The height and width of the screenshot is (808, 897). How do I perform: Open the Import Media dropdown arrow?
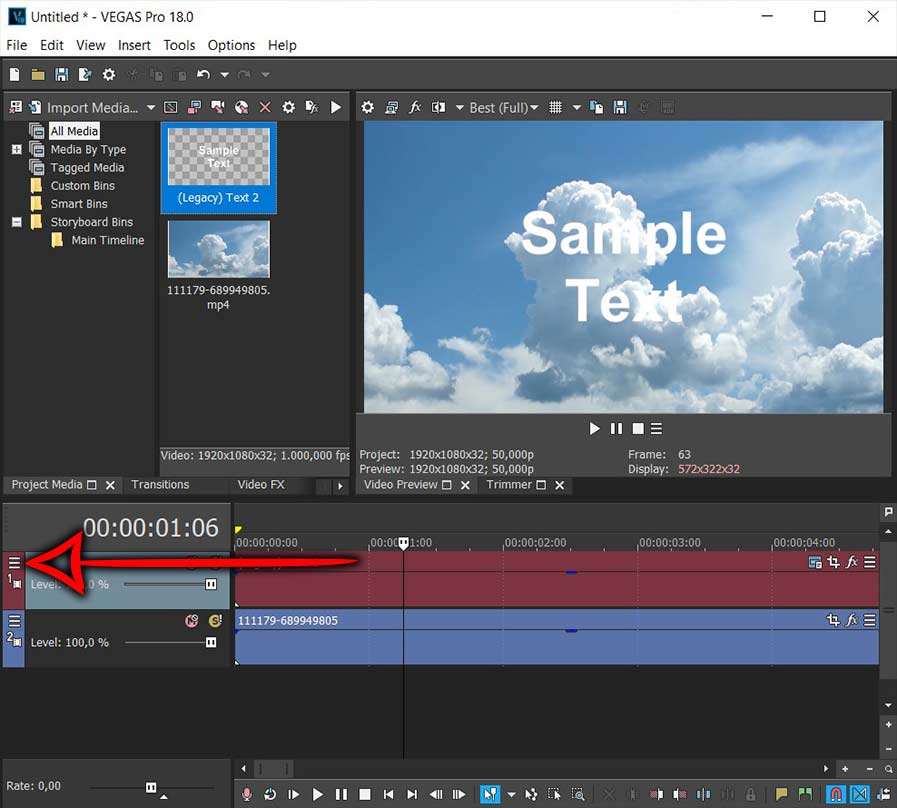[x=150, y=108]
